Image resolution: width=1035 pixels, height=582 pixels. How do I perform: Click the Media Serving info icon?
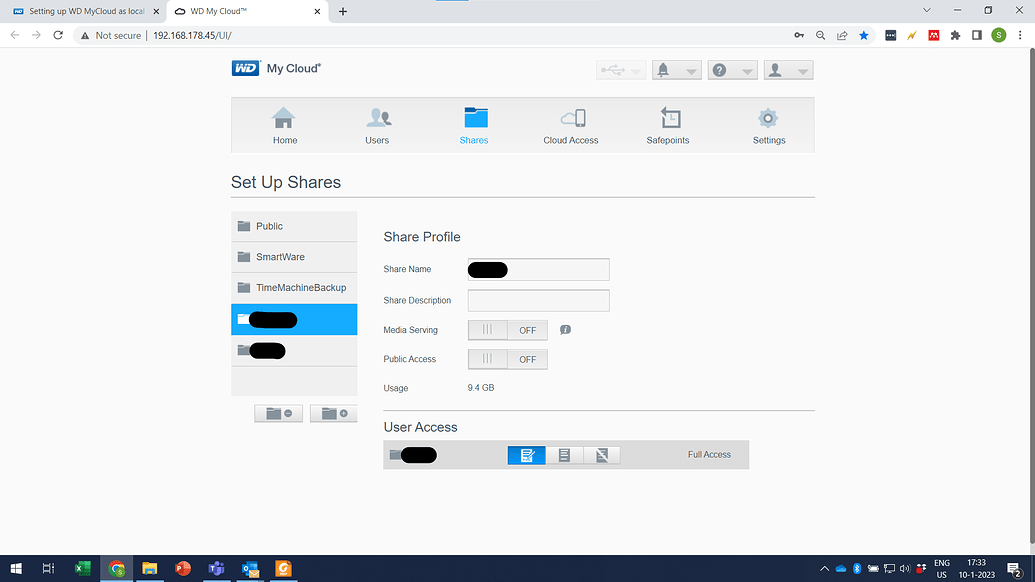pos(565,329)
